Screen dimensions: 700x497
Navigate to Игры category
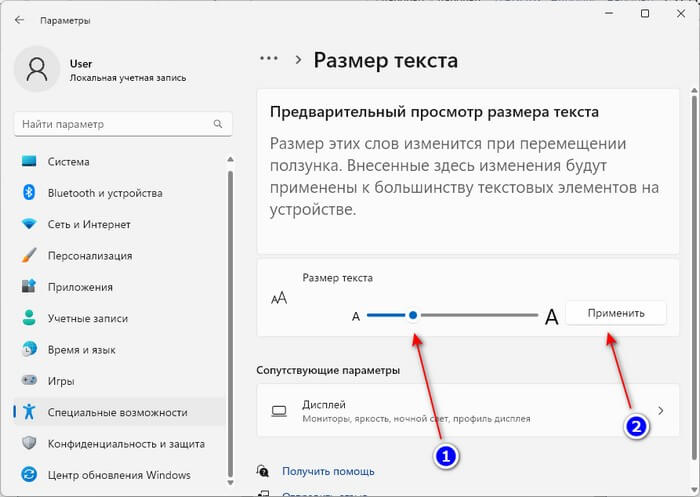coord(120,381)
